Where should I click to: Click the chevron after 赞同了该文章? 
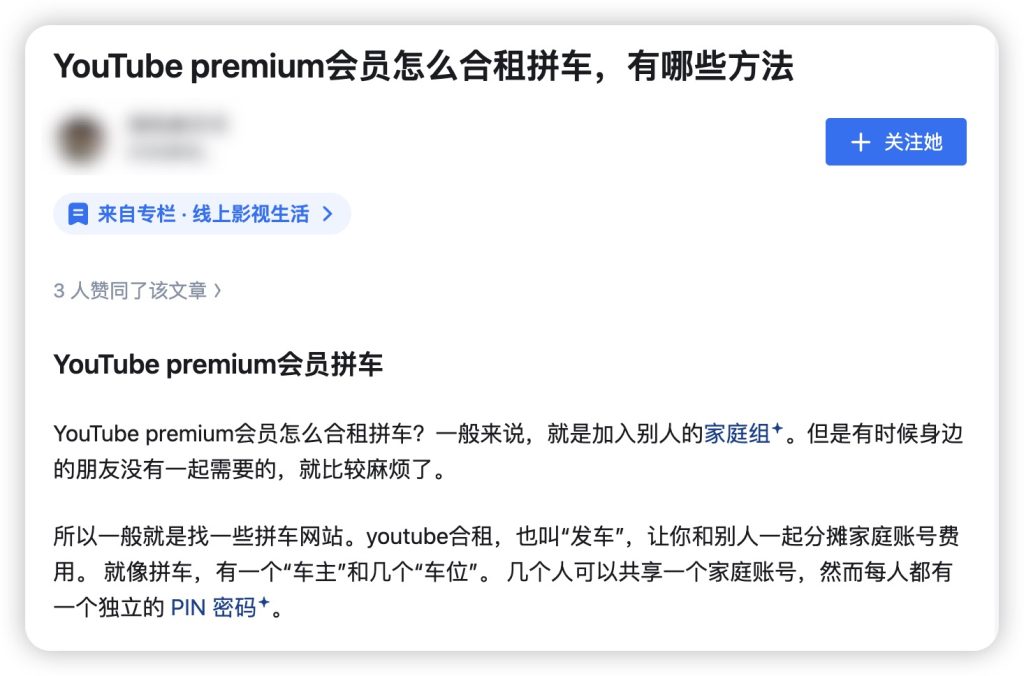click(x=217, y=290)
